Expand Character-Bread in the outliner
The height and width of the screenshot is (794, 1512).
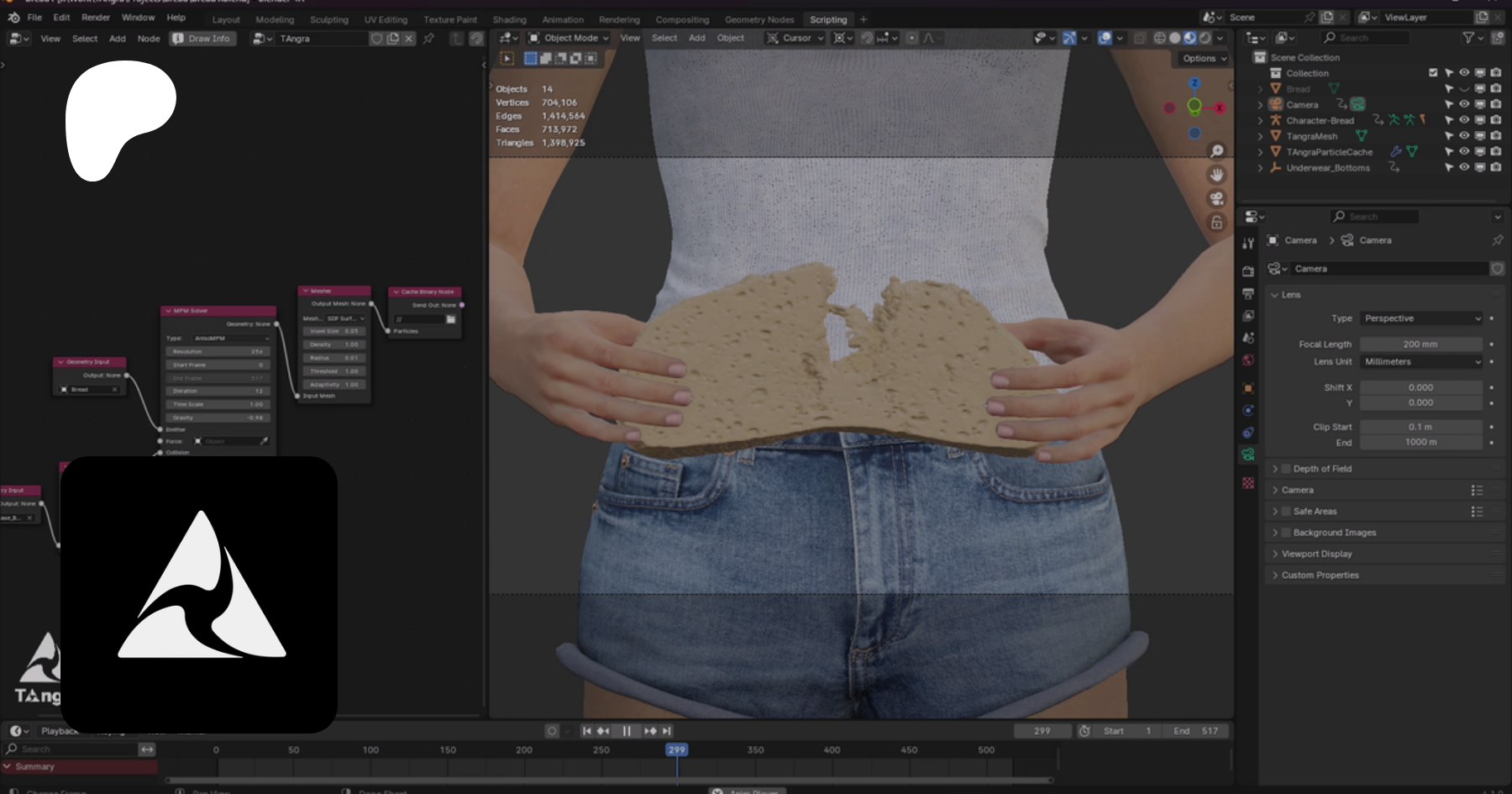(x=1260, y=120)
